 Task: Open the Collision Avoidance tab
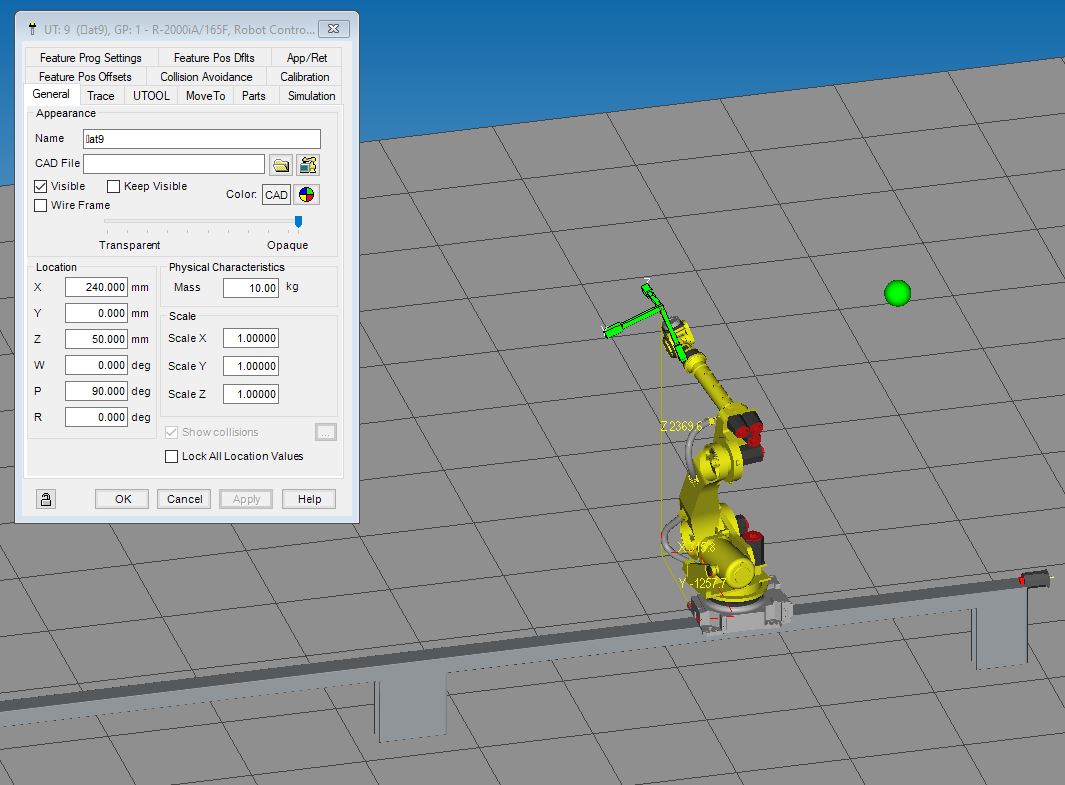click(x=206, y=77)
